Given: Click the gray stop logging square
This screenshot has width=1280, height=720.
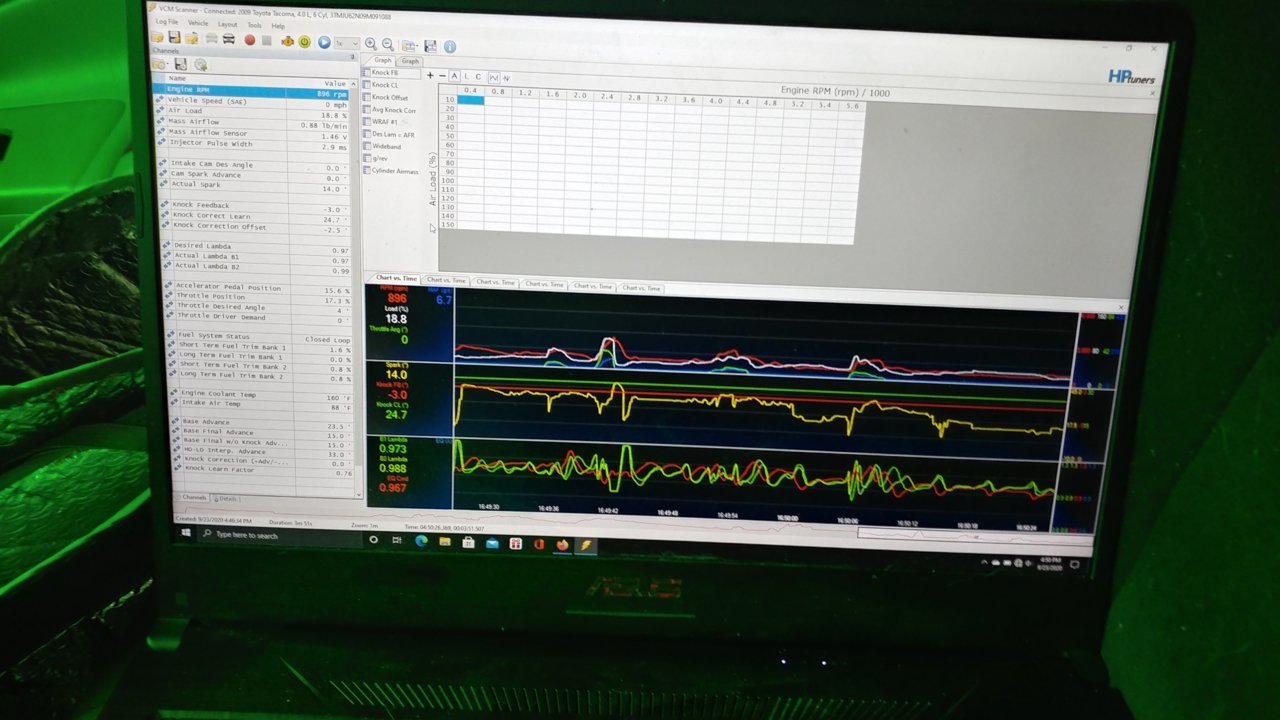Looking at the screenshot, I should click(x=267, y=40).
